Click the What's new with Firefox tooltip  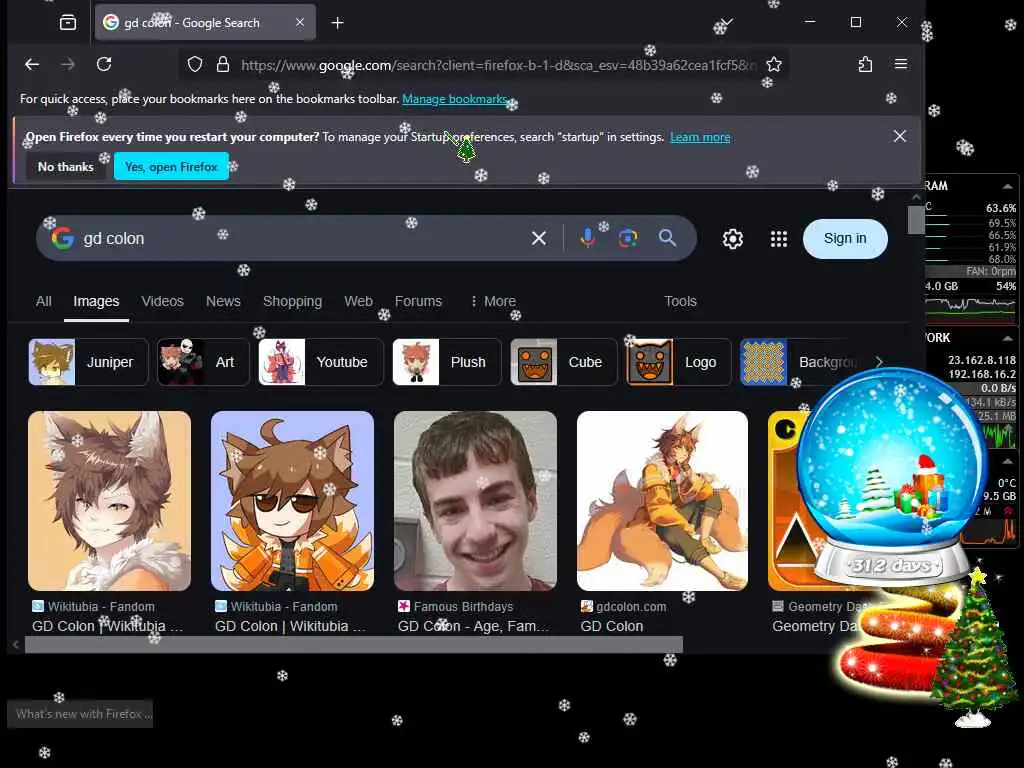[x=80, y=714]
